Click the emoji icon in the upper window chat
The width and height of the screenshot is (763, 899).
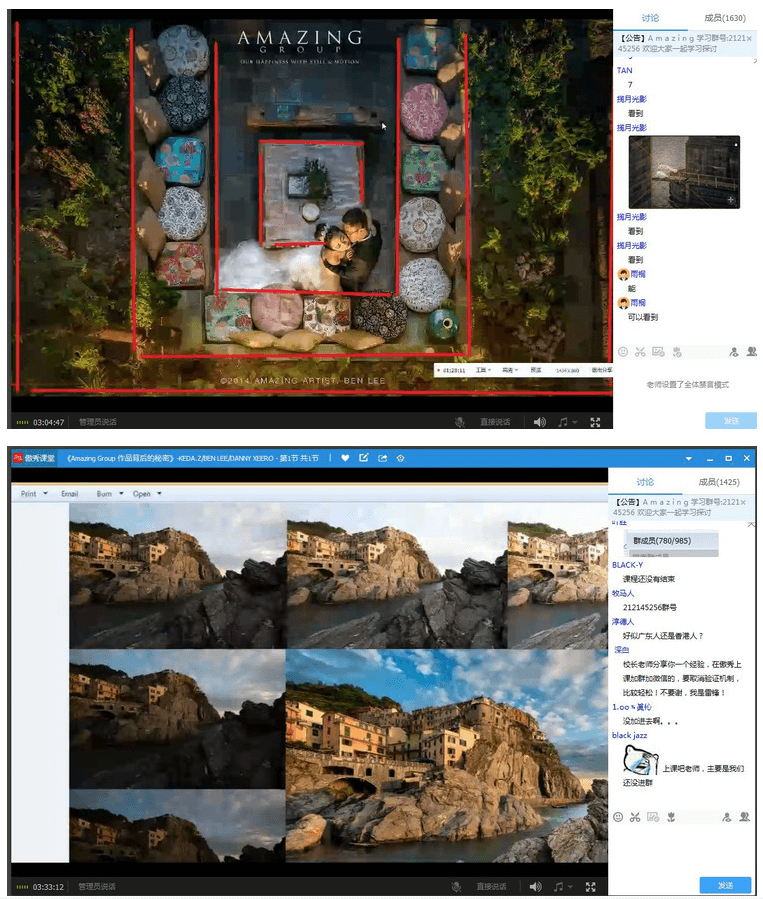coord(623,352)
